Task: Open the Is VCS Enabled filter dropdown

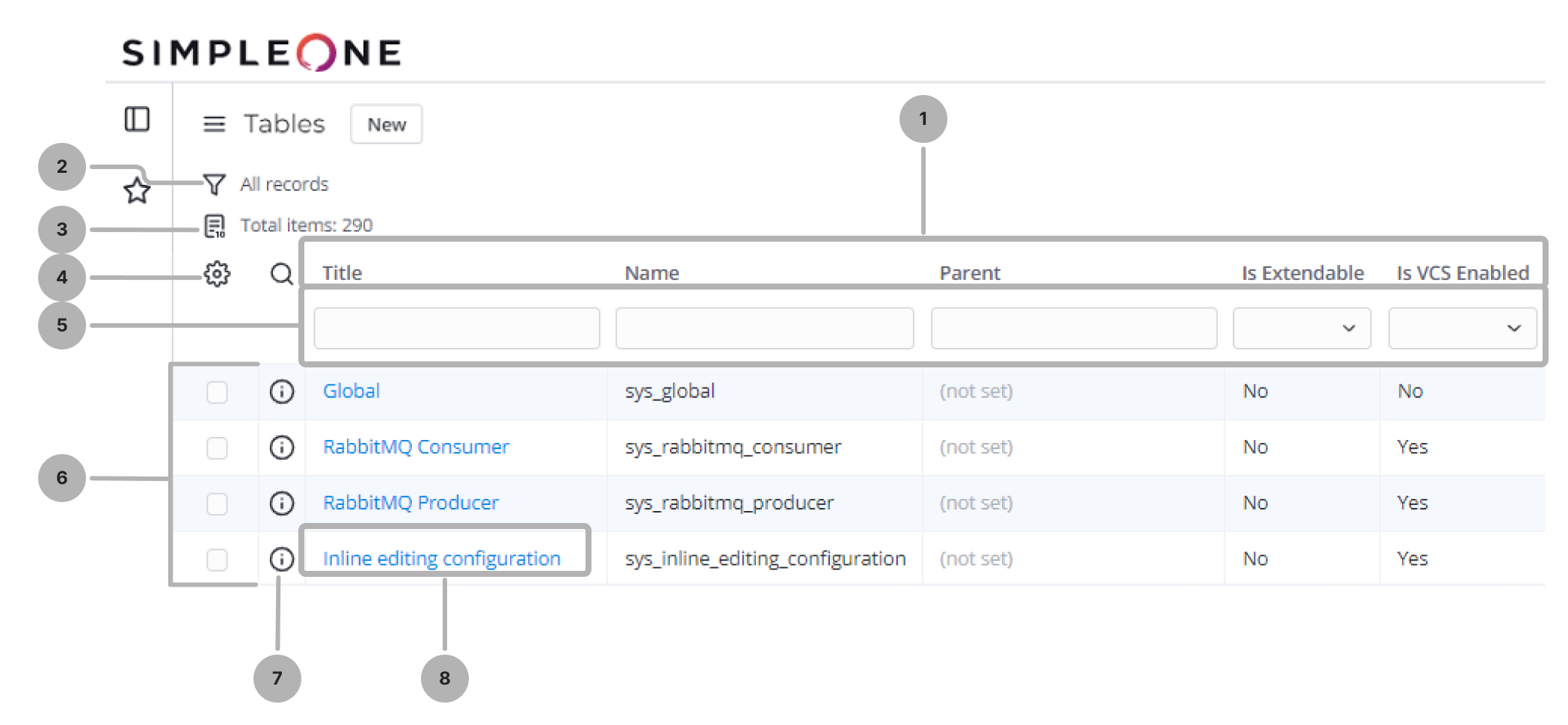Action: (1462, 328)
